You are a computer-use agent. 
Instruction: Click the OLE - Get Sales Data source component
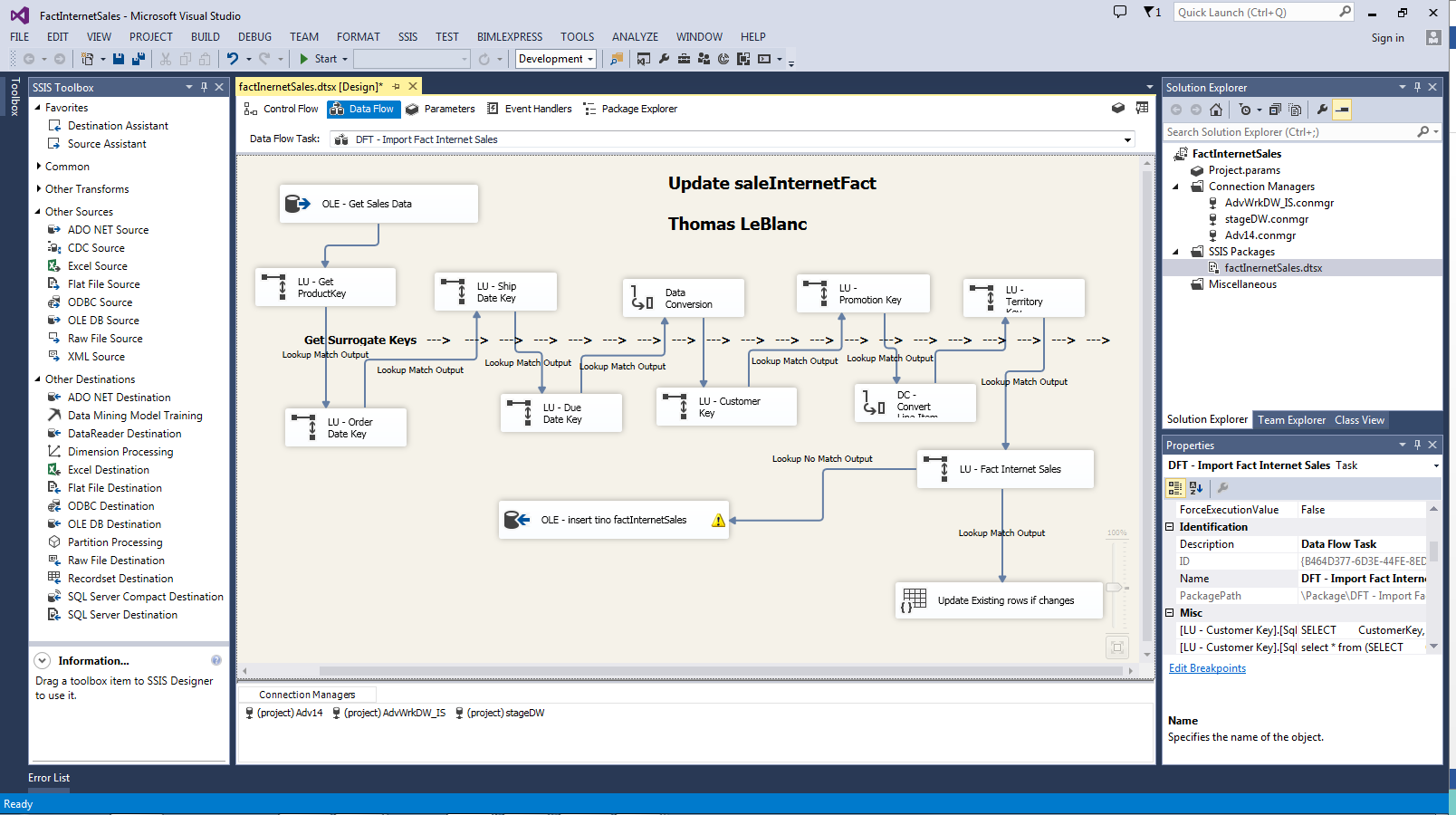(x=378, y=204)
